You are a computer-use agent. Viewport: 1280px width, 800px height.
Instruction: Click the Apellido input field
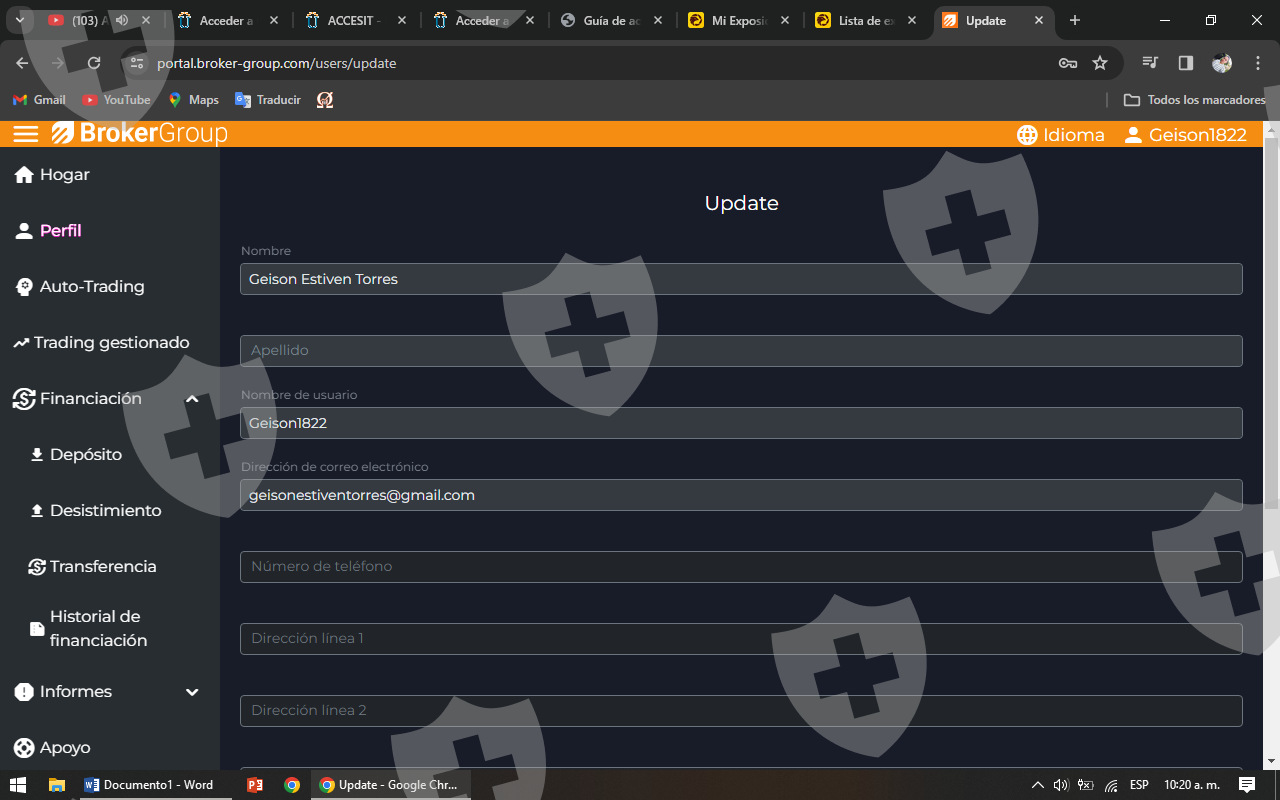click(740, 351)
